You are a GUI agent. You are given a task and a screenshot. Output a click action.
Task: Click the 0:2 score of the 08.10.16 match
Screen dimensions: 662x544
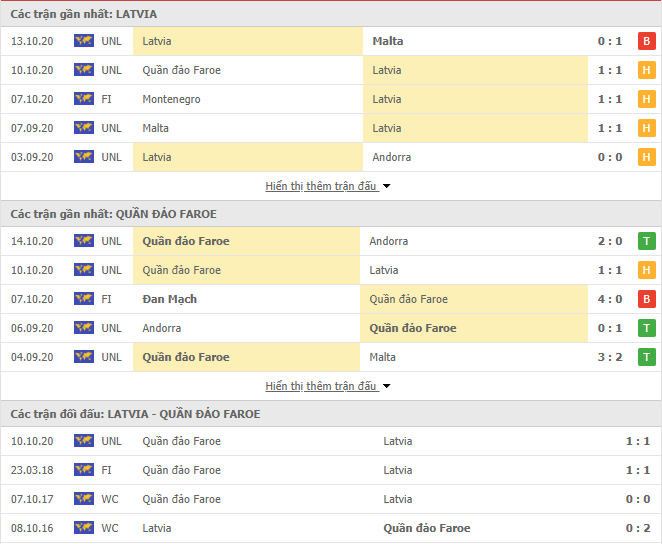pyautogui.click(x=638, y=528)
